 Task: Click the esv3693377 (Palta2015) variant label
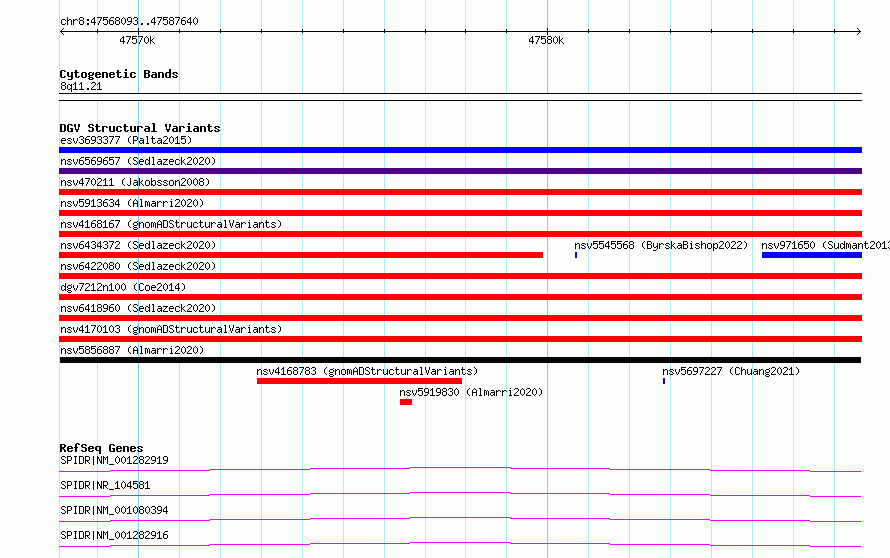click(x=126, y=140)
